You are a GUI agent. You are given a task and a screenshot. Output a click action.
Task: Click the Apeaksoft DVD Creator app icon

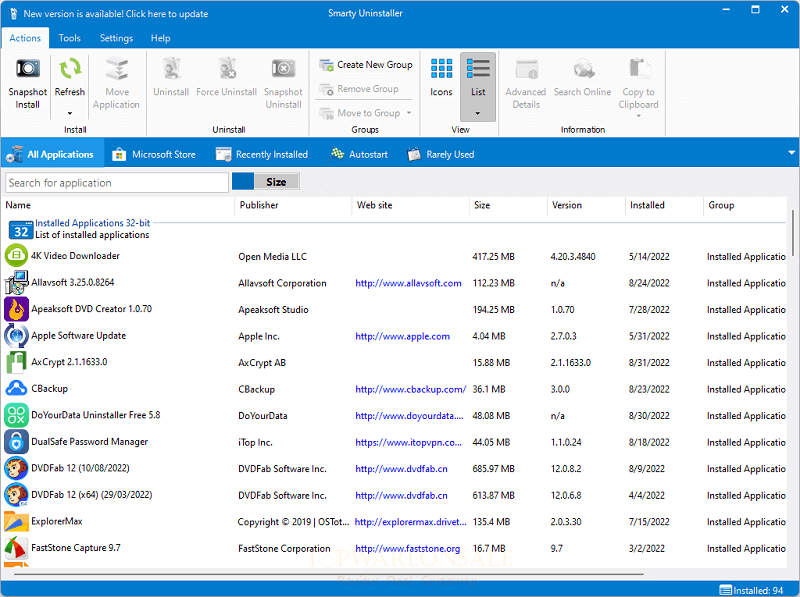[x=16, y=309]
